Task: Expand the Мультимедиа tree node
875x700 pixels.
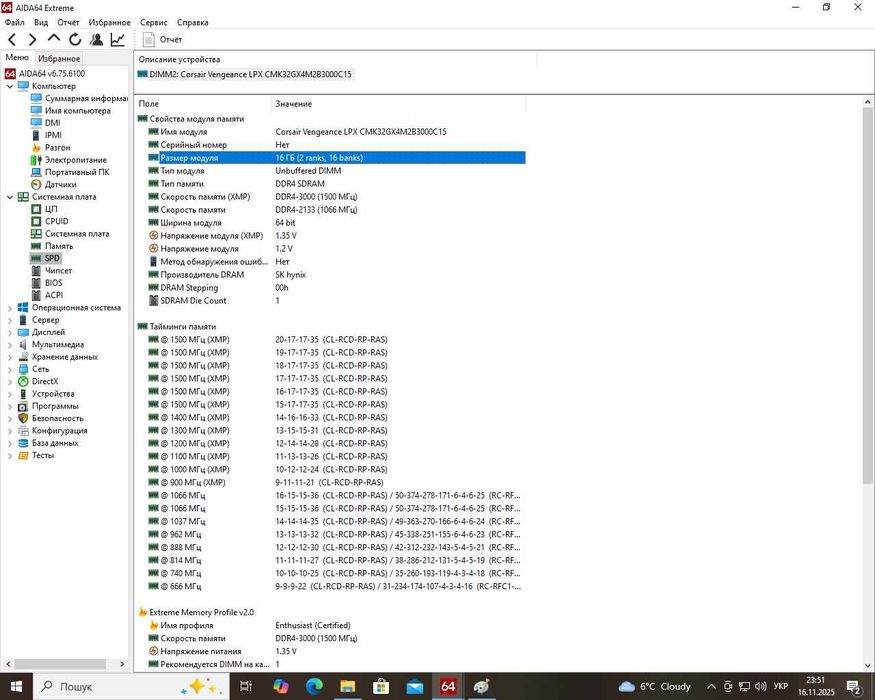Action: pos(9,345)
